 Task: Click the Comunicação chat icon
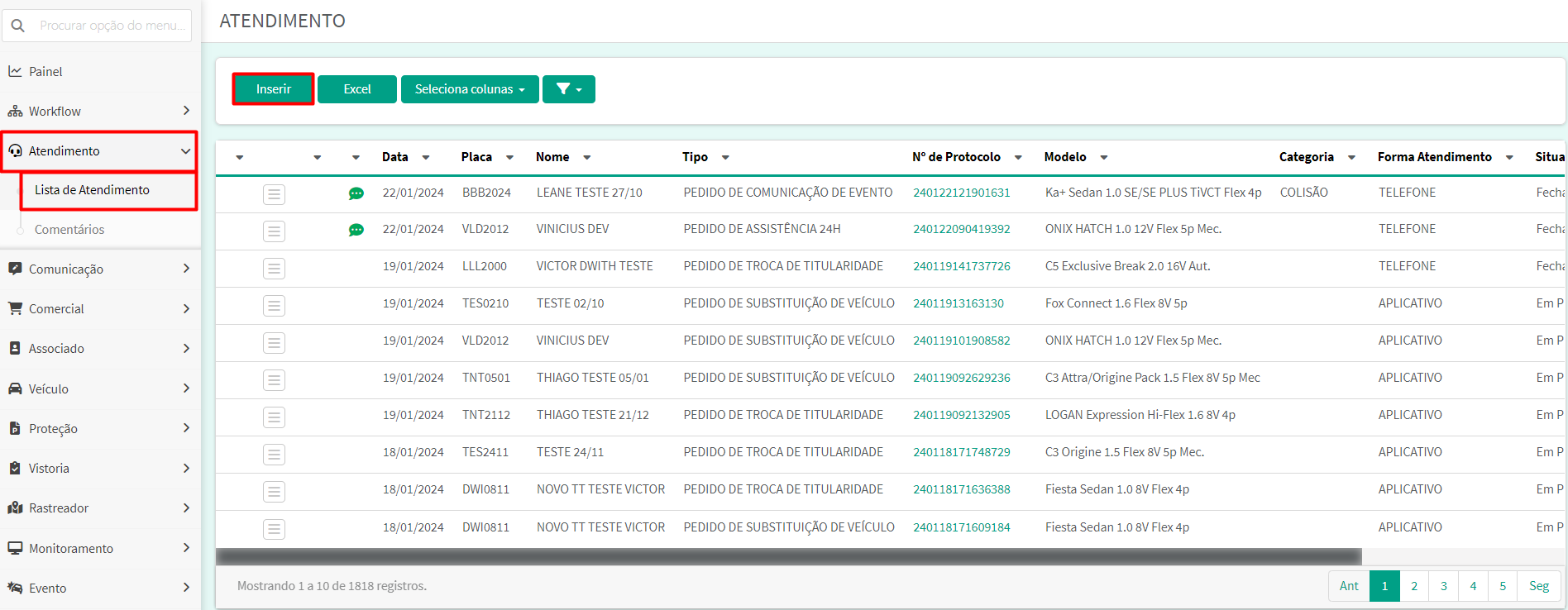point(15,269)
